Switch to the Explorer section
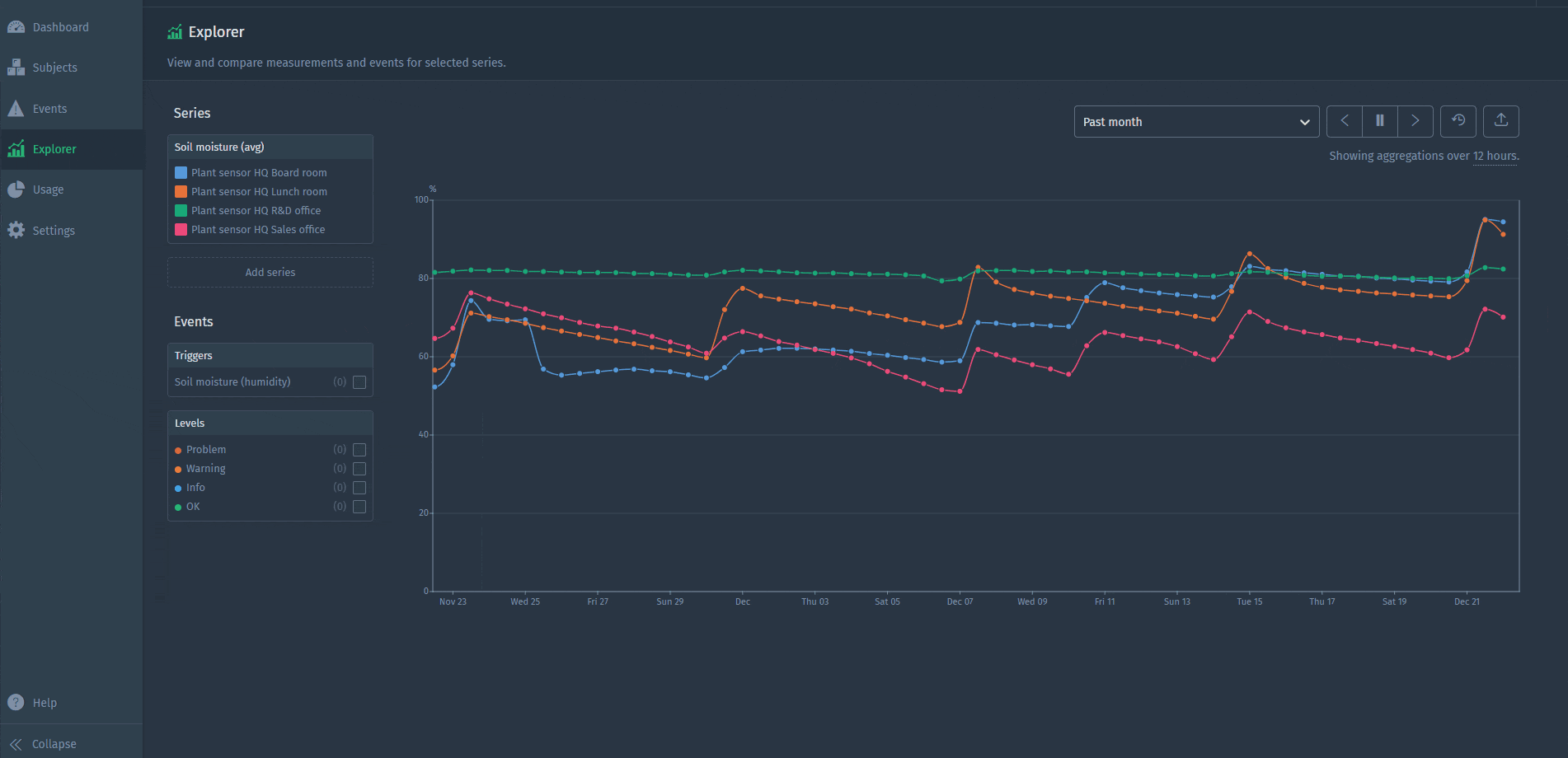Viewport: 1568px width, 758px height. click(x=54, y=149)
